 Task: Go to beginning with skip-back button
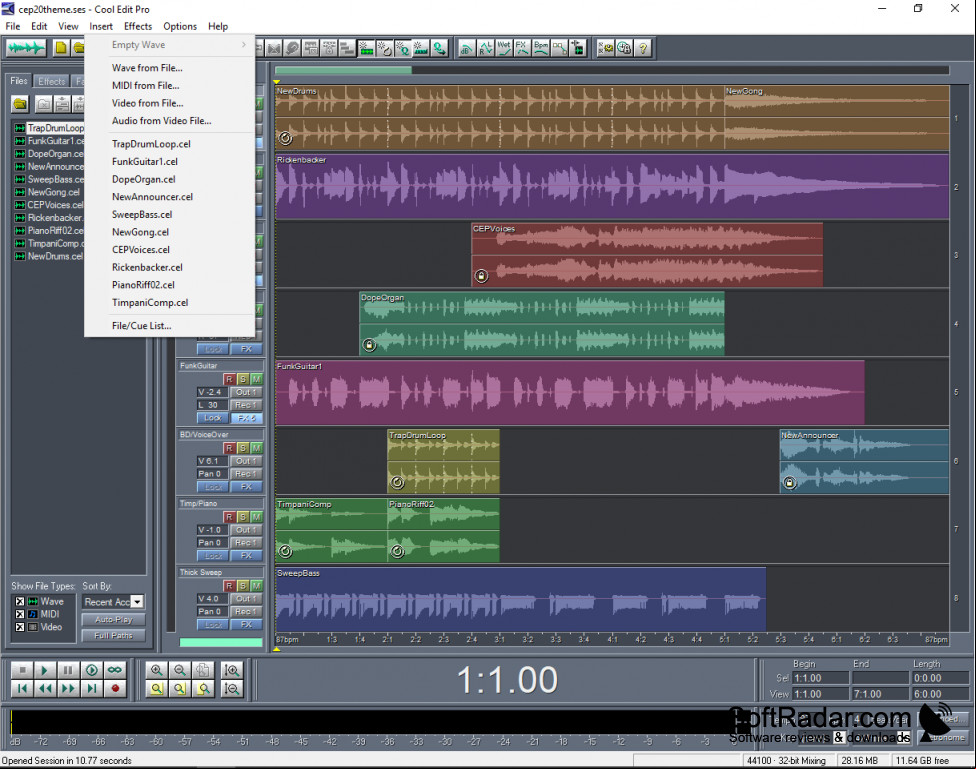point(22,688)
